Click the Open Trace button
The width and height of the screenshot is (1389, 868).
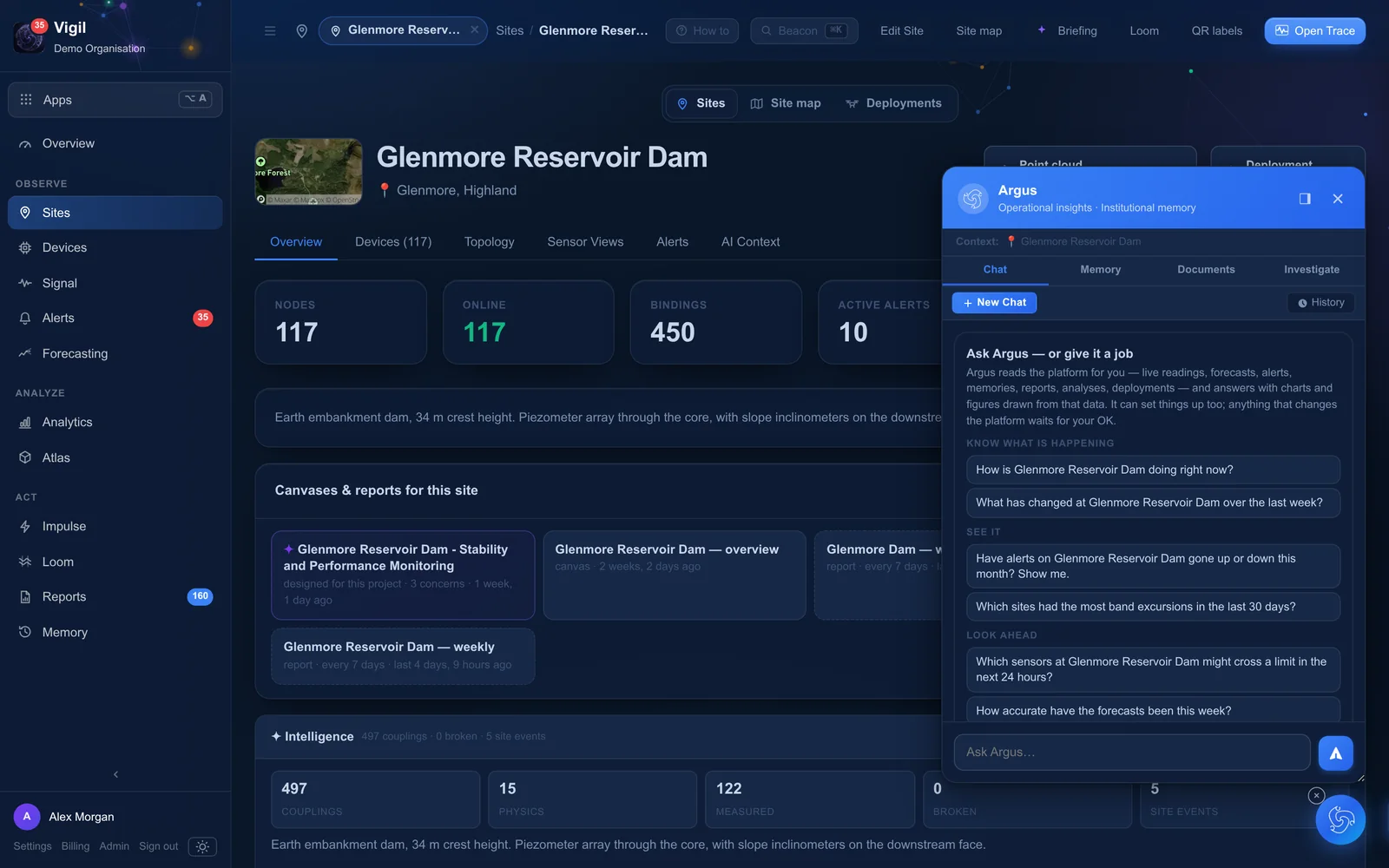coord(1314,30)
